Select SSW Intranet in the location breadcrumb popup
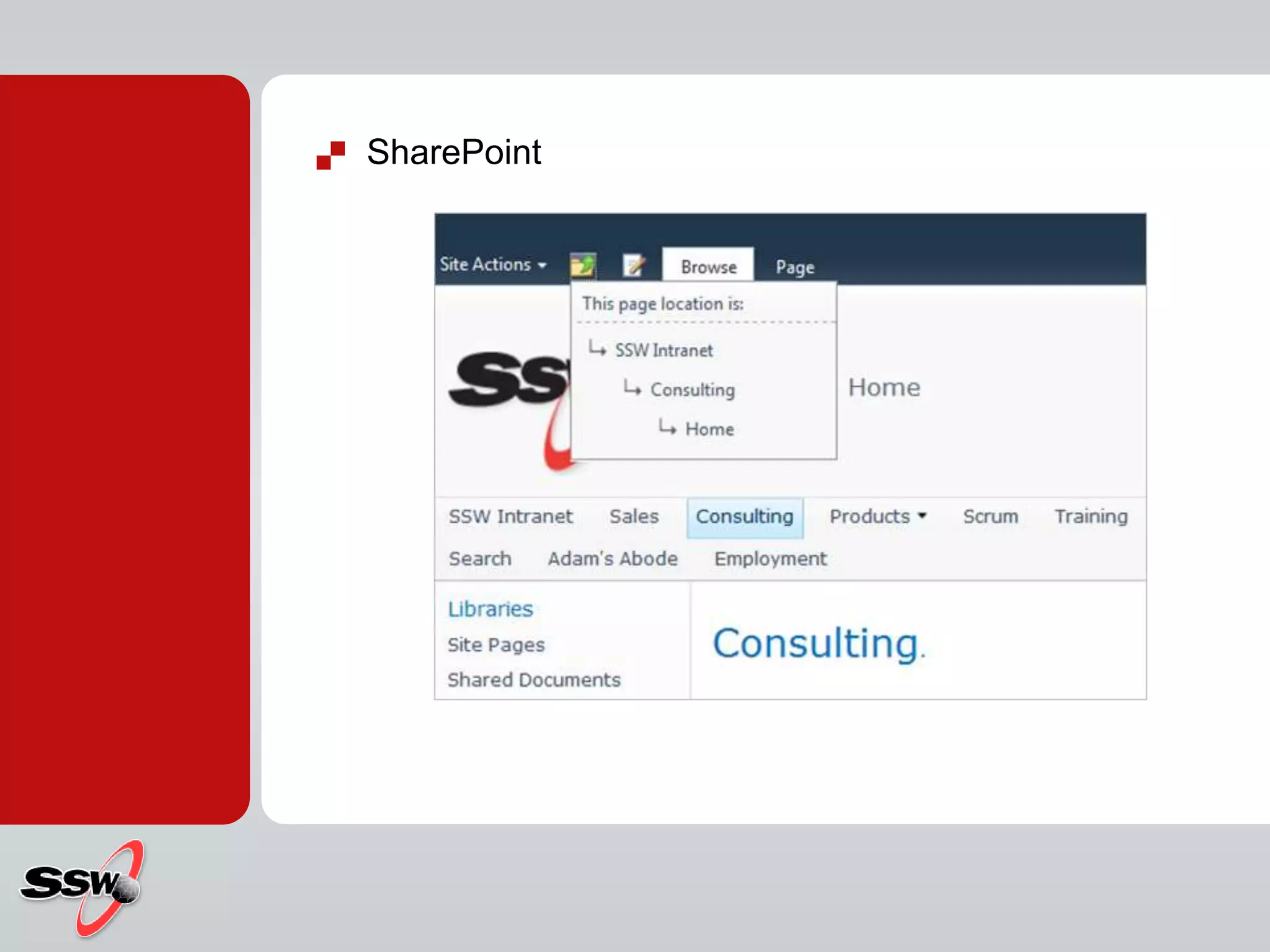This screenshot has width=1270, height=952. coord(664,350)
